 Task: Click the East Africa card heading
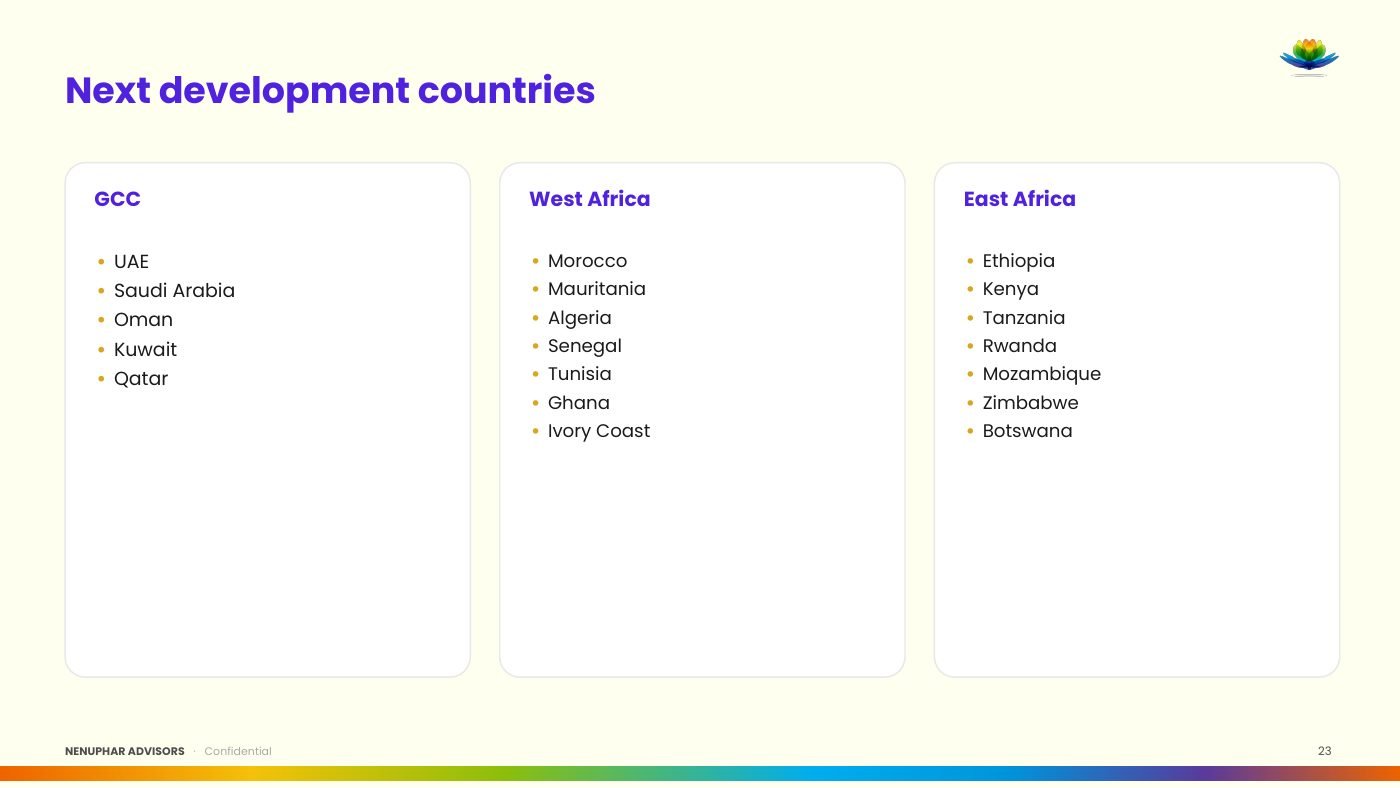[x=1019, y=199]
